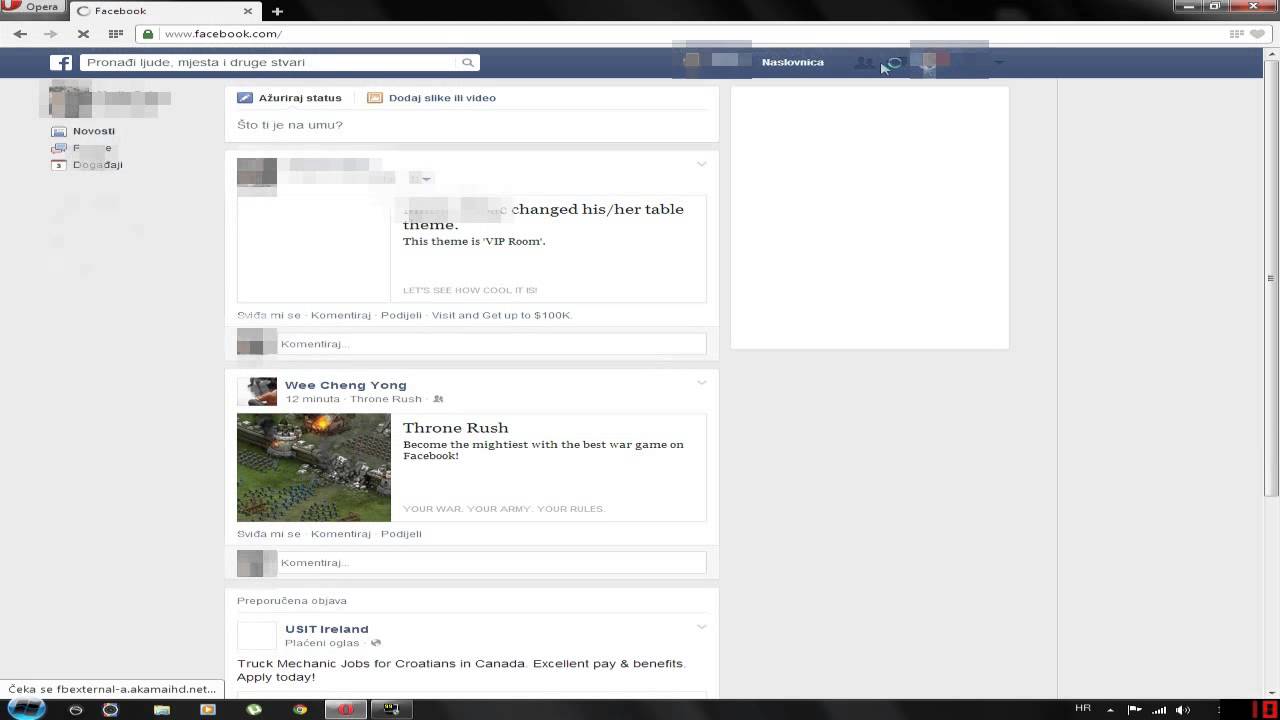Click Podijeli on VIP Room post
This screenshot has height=720, width=1280.
(x=401, y=315)
